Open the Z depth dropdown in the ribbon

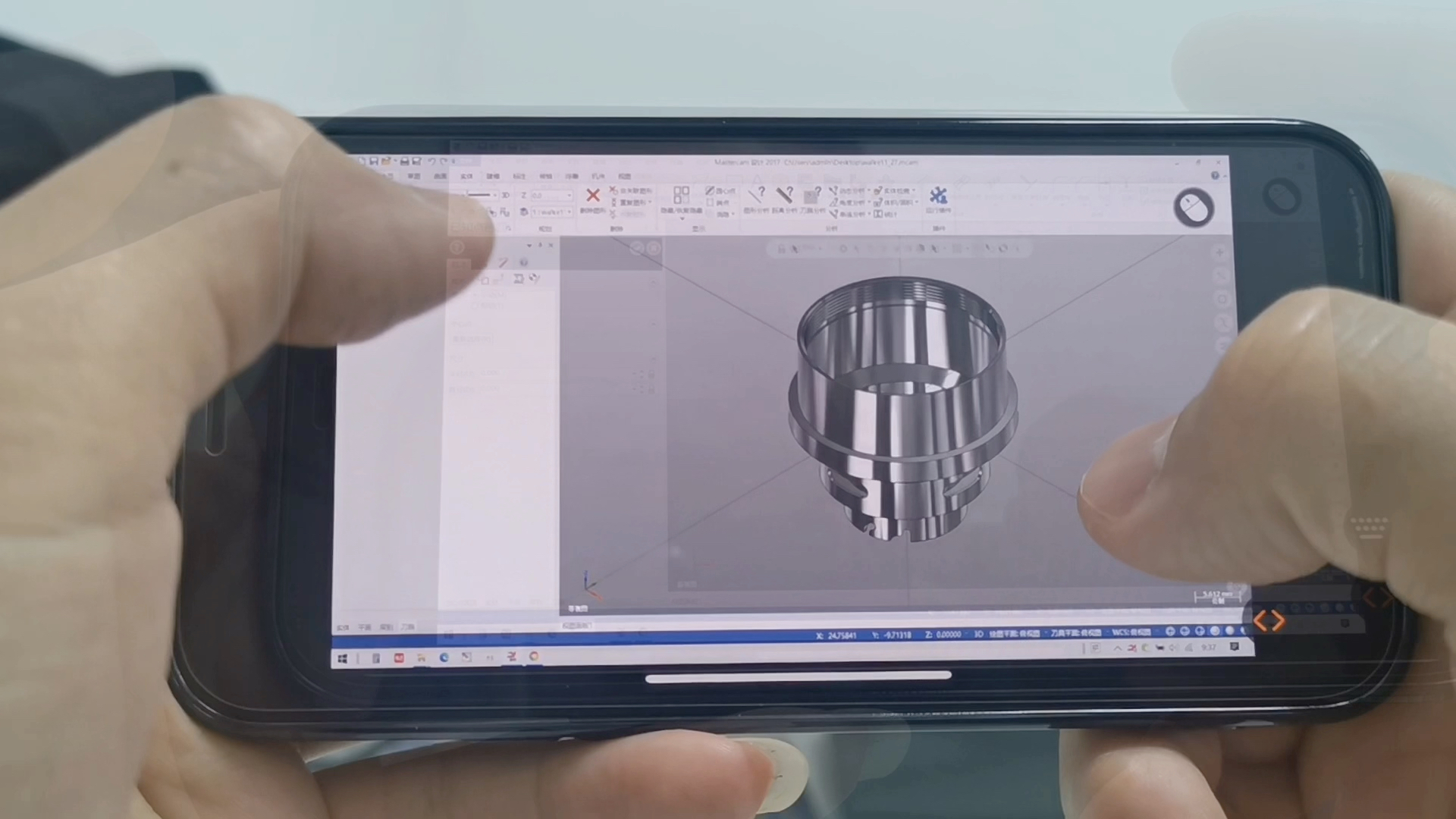point(570,196)
